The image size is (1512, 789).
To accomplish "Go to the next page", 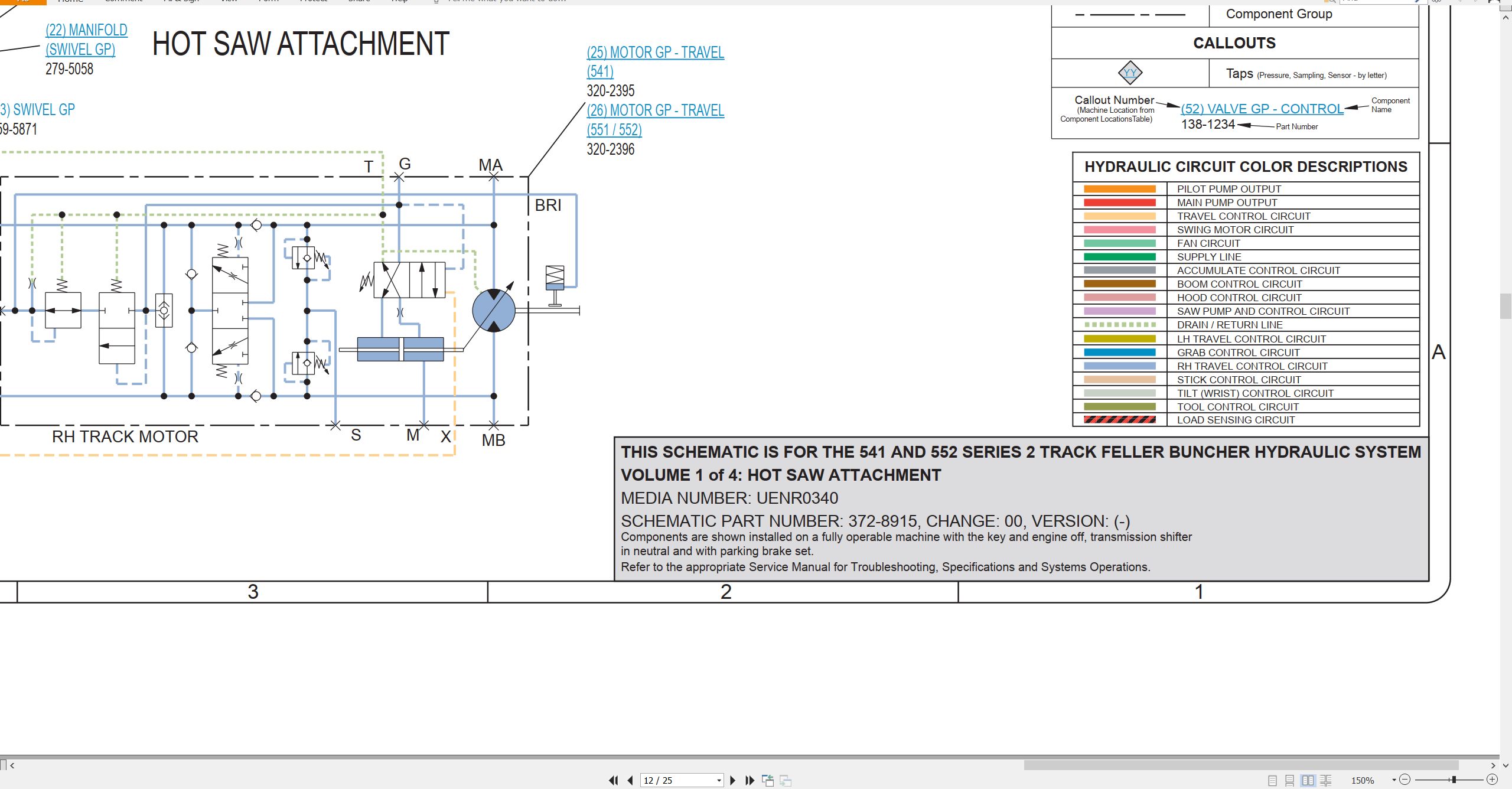I will [733, 781].
